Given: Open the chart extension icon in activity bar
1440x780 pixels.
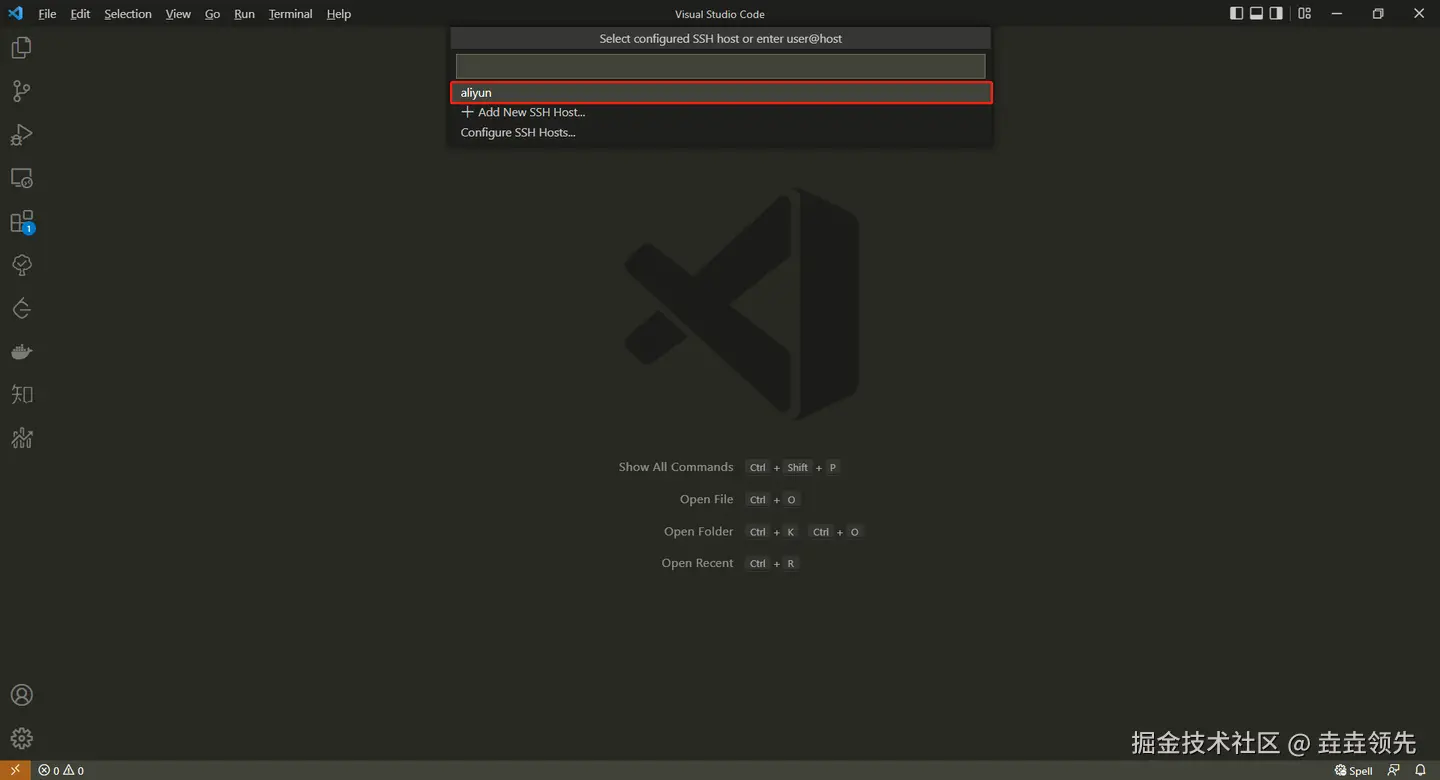Looking at the screenshot, I should pyautogui.click(x=21, y=438).
